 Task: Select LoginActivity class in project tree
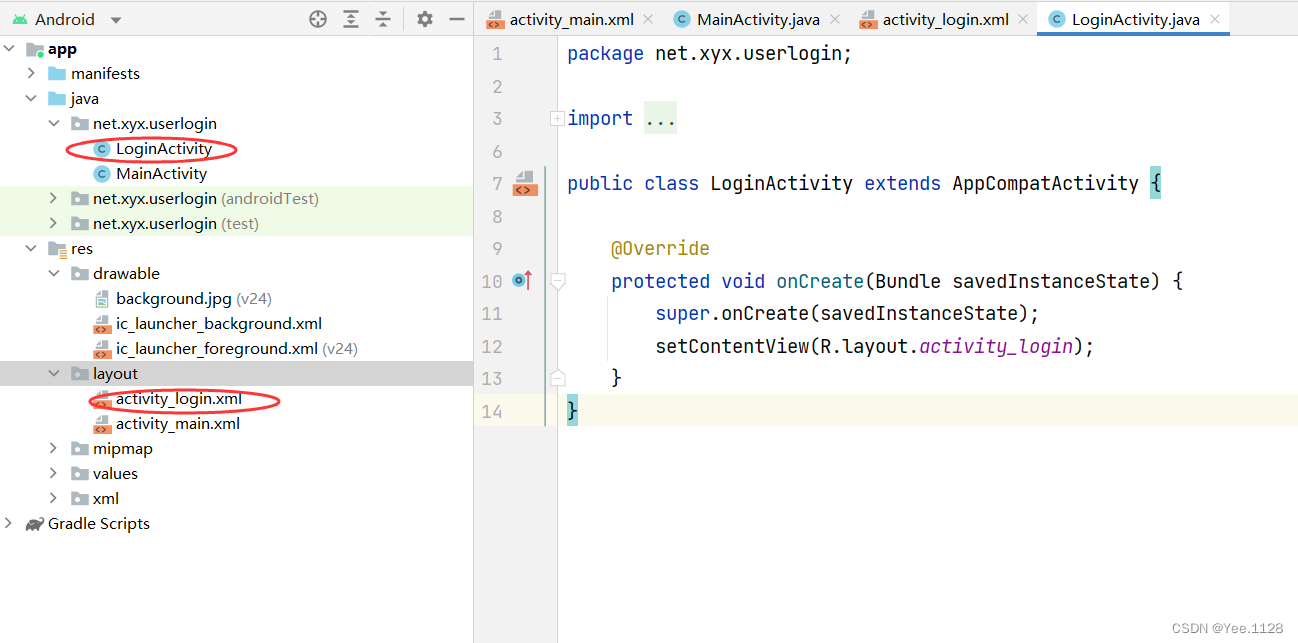pos(164,148)
